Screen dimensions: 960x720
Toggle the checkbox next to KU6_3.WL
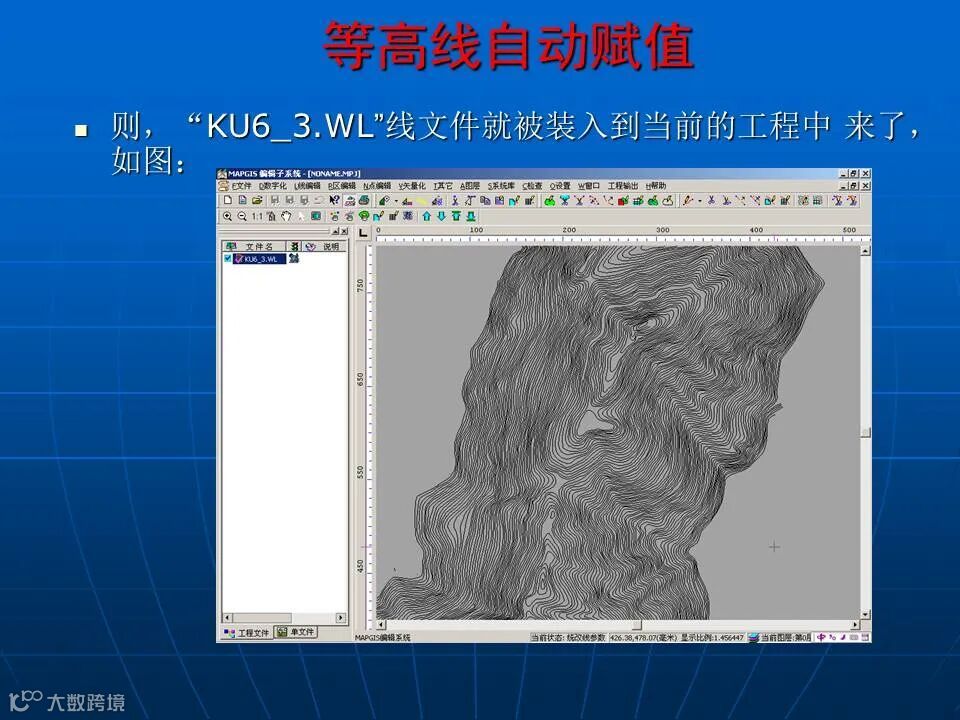click(227, 259)
